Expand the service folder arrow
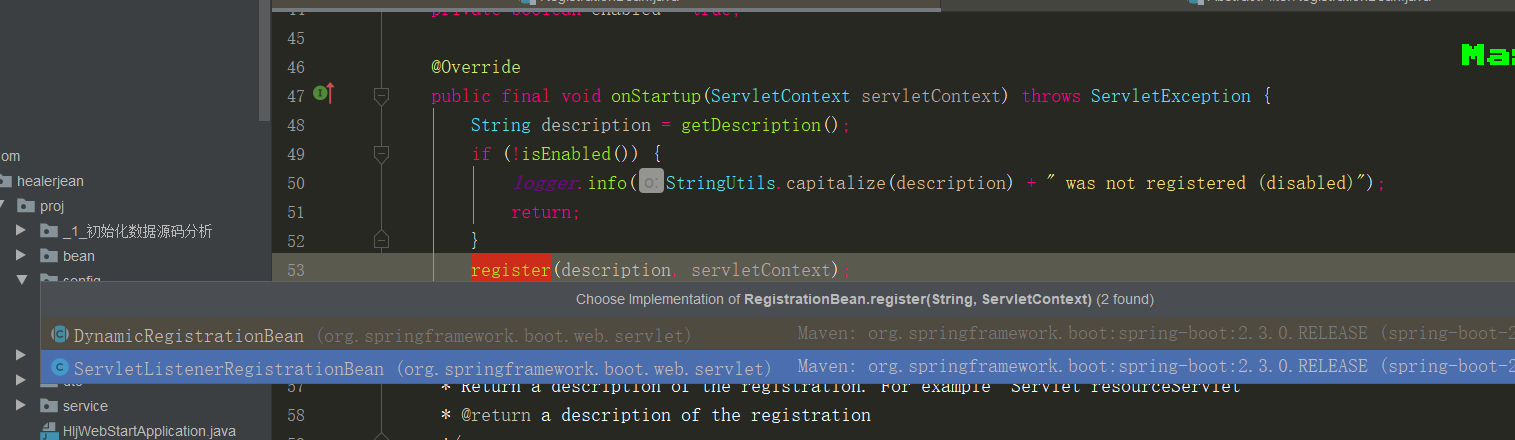This screenshot has width=1515, height=440. pyautogui.click(x=21, y=406)
